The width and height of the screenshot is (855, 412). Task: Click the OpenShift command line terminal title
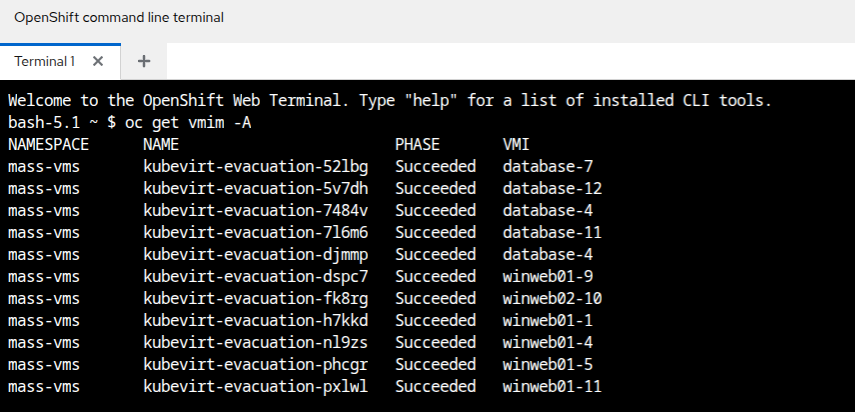pos(119,17)
